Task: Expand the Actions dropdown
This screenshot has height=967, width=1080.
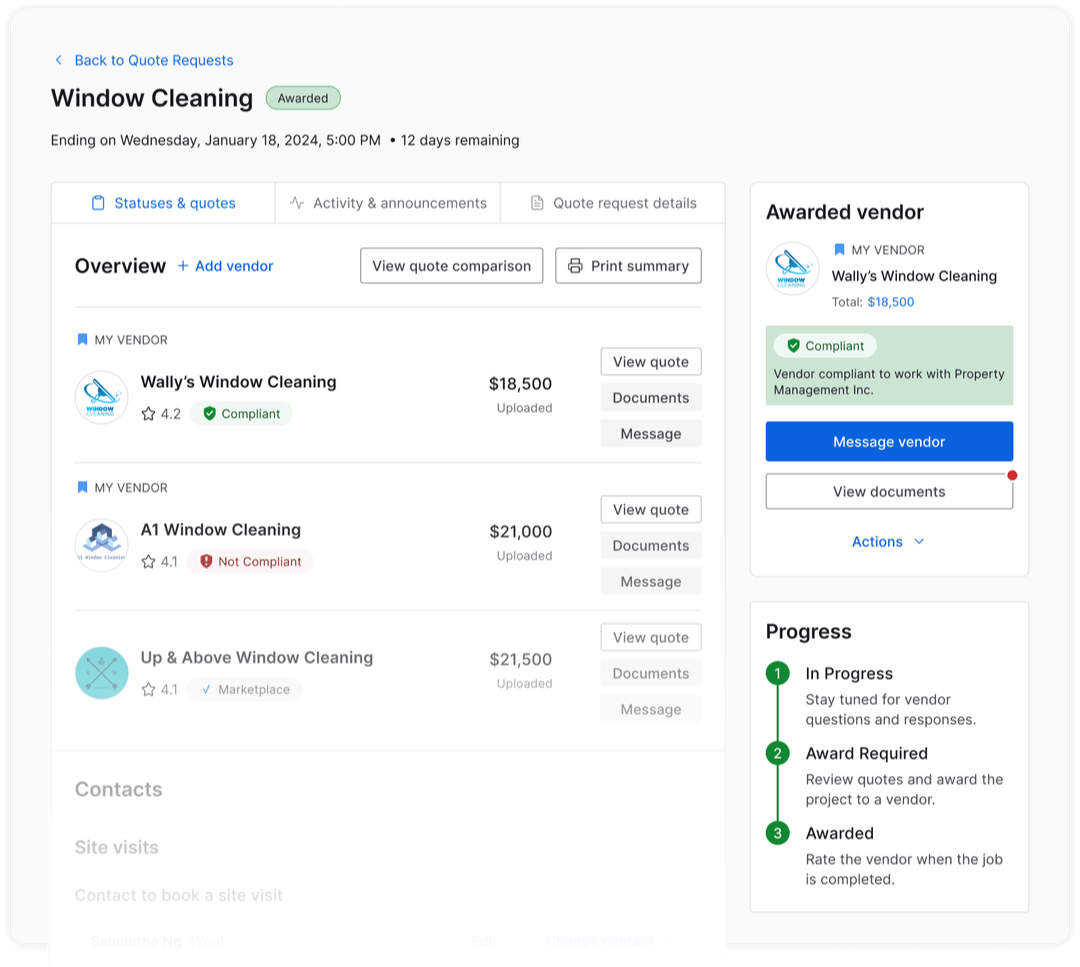Action: [x=888, y=541]
